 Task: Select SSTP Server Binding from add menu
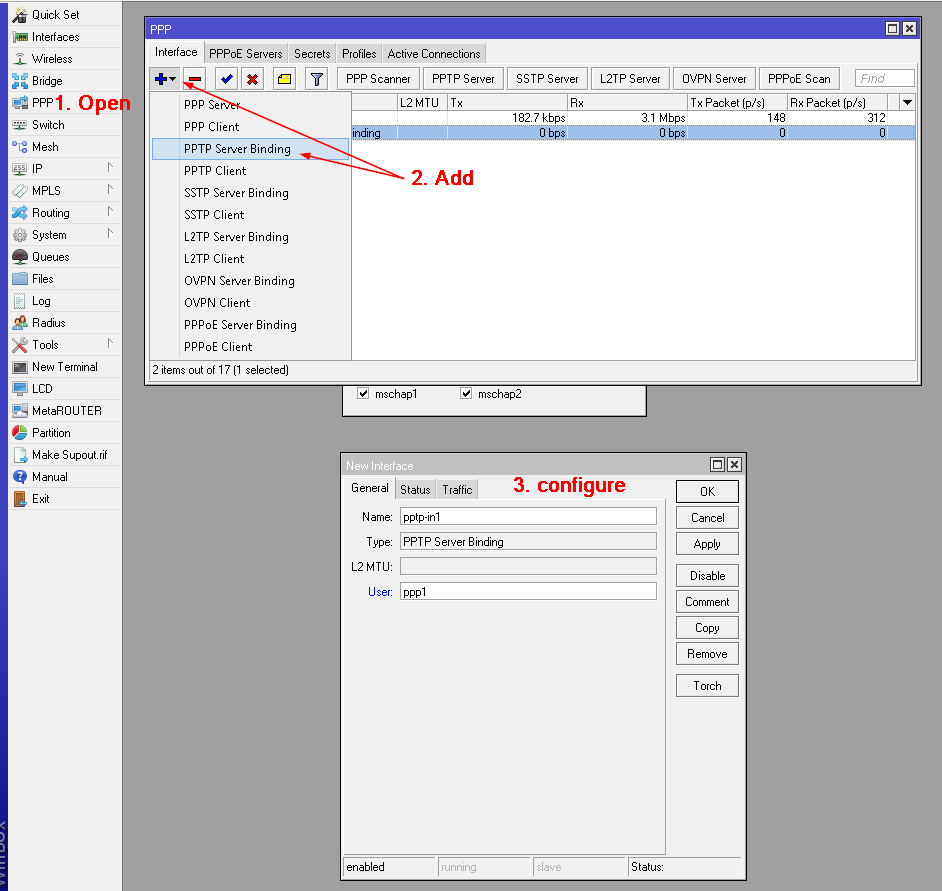click(250, 193)
